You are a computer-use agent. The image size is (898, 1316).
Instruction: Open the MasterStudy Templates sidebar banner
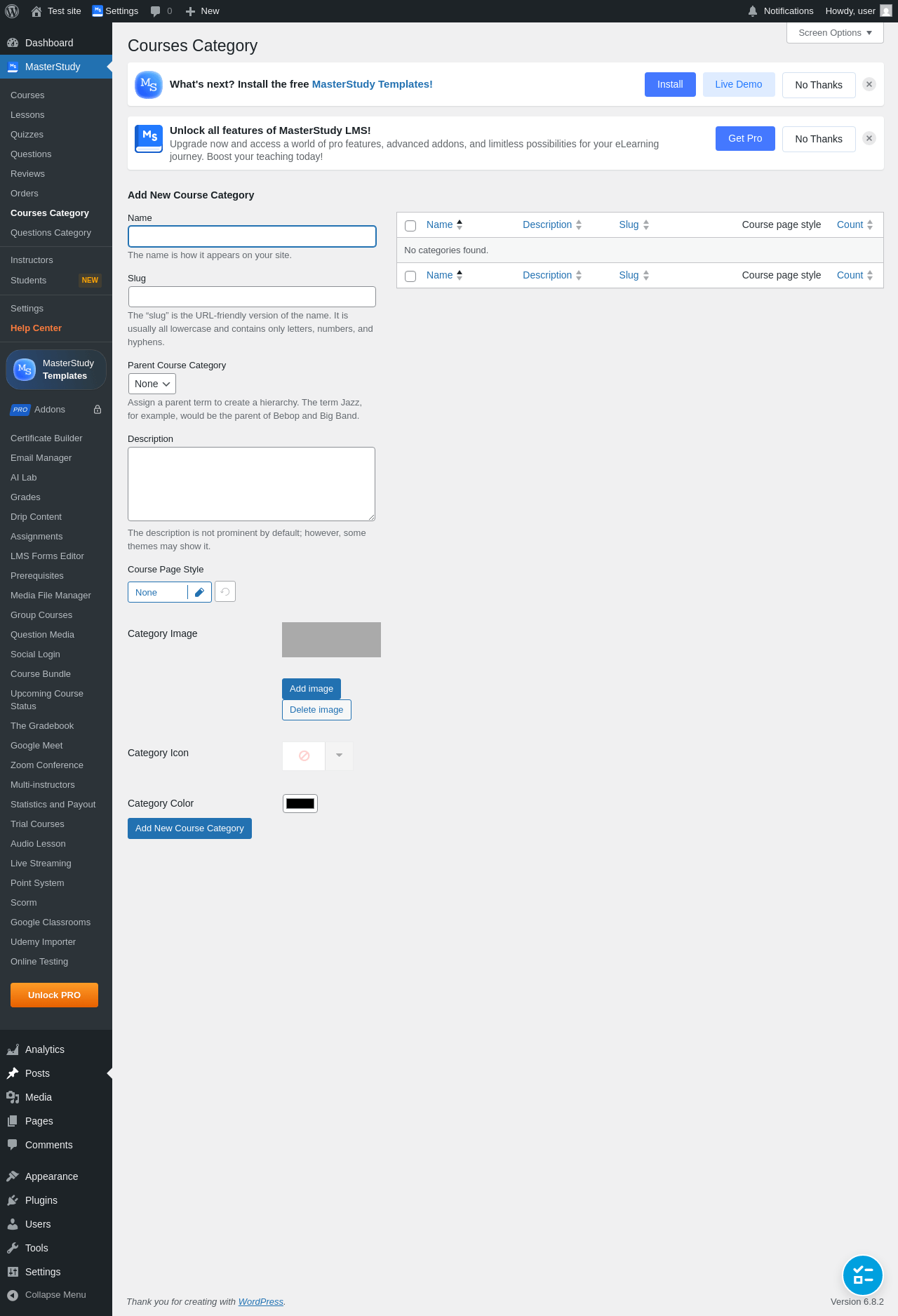point(56,370)
